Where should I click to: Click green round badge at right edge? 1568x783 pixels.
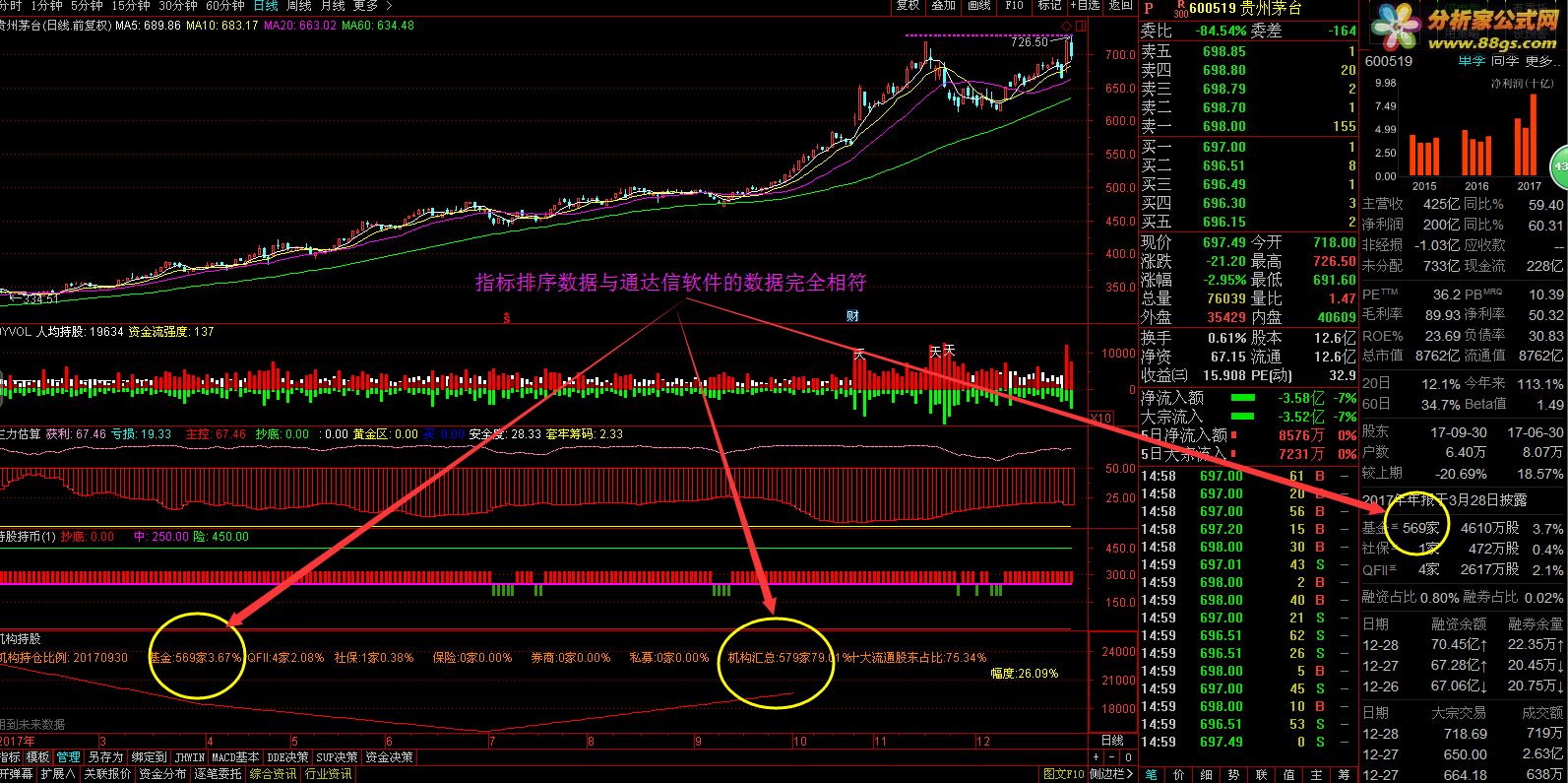click(x=1558, y=167)
